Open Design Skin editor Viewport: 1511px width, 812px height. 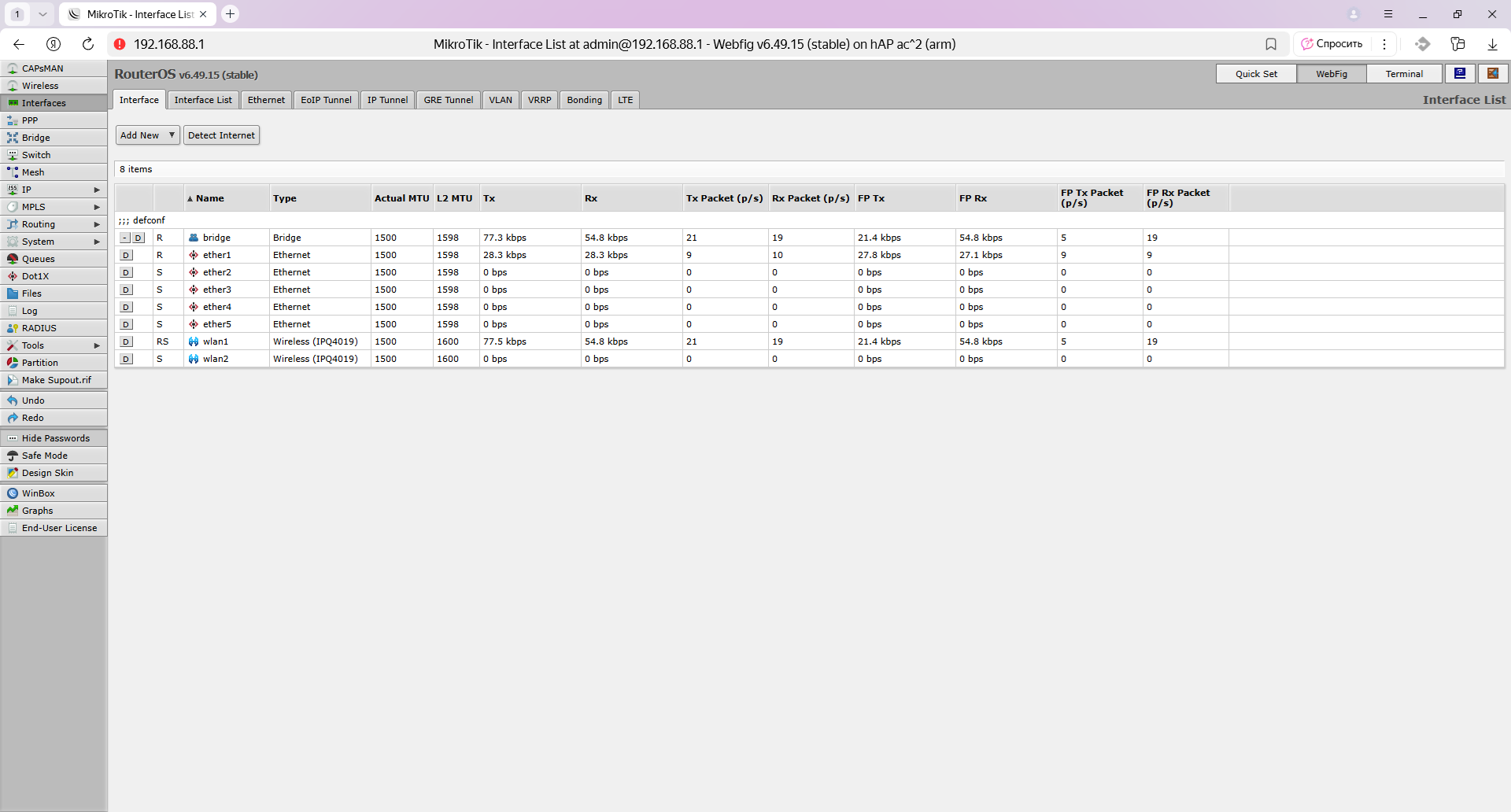[x=54, y=473]
